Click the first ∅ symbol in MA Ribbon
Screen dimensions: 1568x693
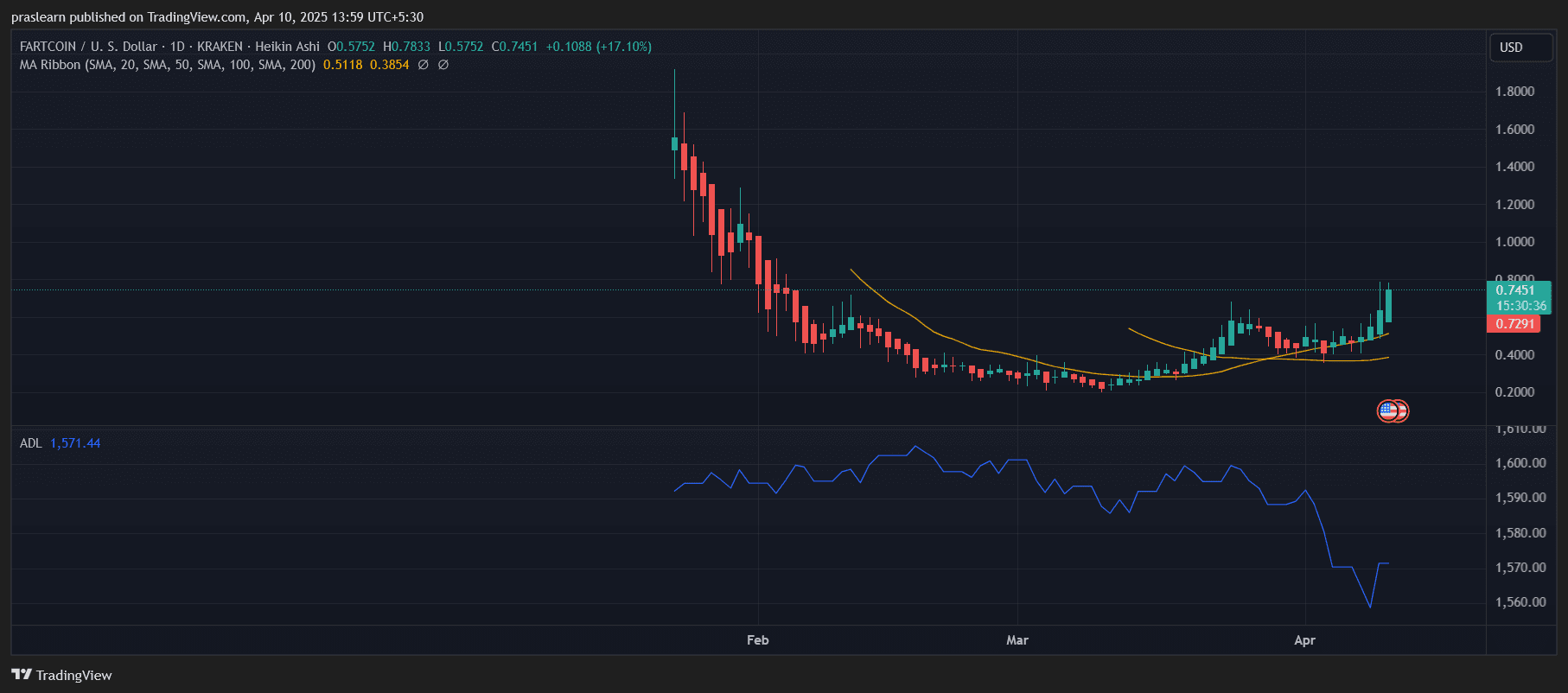click(x=423, y=65)
